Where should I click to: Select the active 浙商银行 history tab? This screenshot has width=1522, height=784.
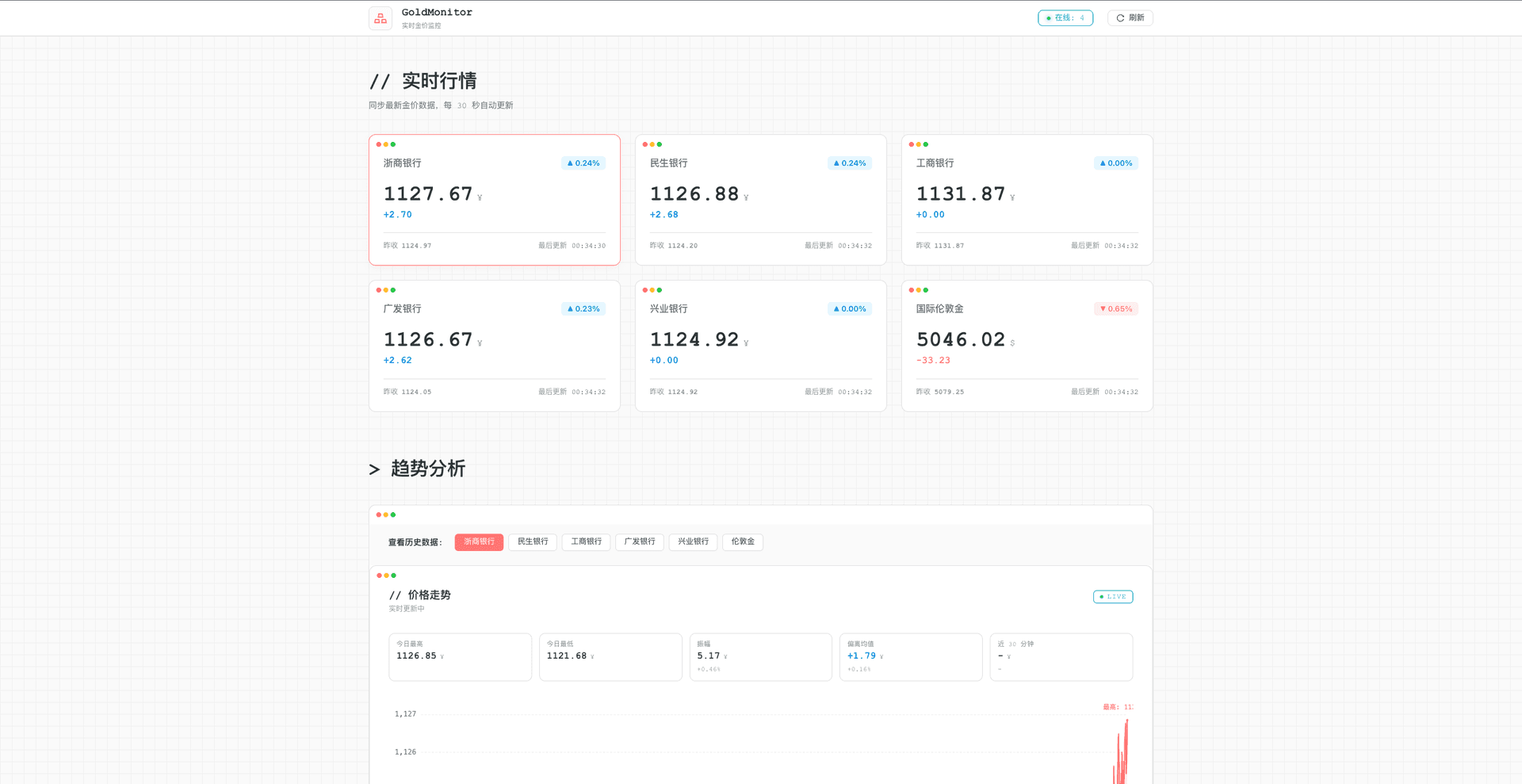point(479,542)
